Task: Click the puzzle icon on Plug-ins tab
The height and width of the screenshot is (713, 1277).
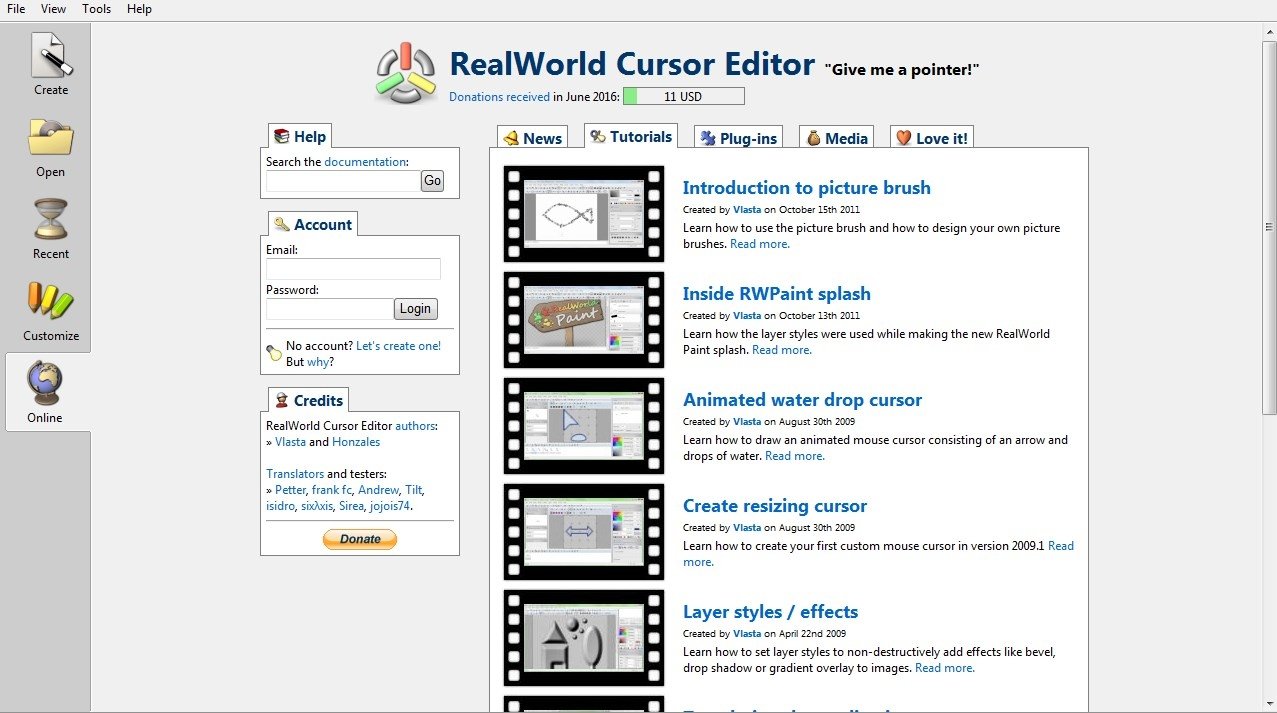Action: tap(708, 139)
